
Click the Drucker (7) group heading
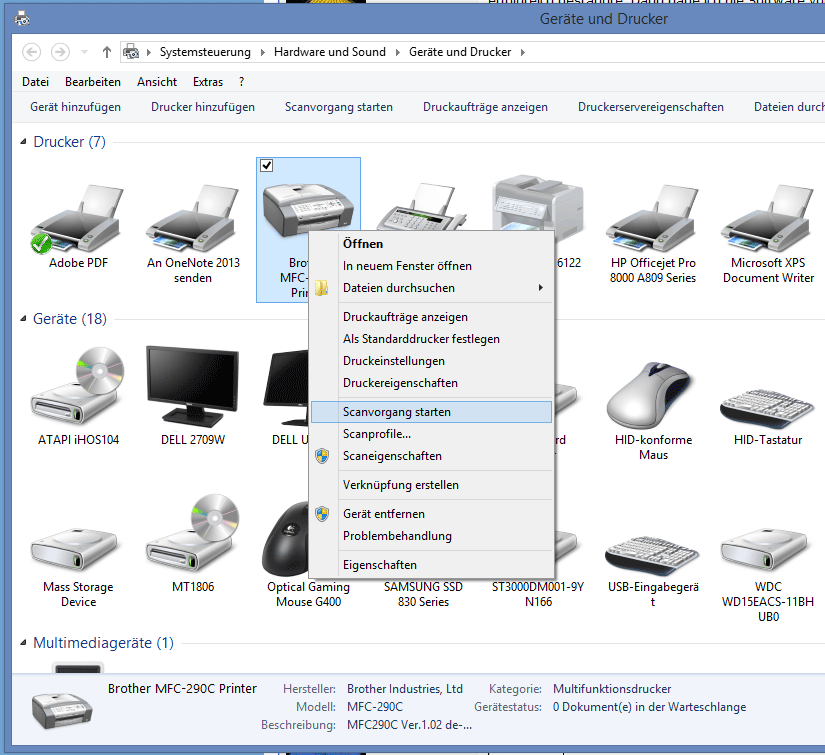[x=69, y=142]
